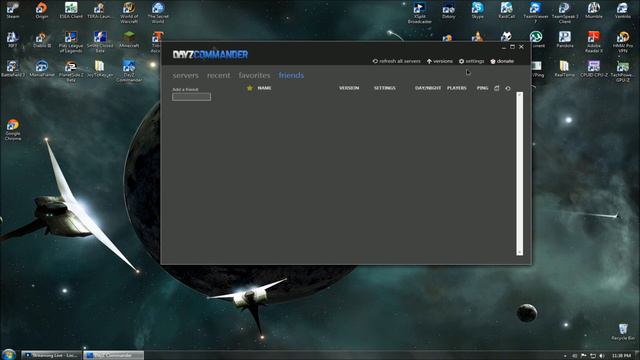The image size is (640, 360).
Task: Open Diablo III desktop shortcut
Action: [x=42, y=40]
